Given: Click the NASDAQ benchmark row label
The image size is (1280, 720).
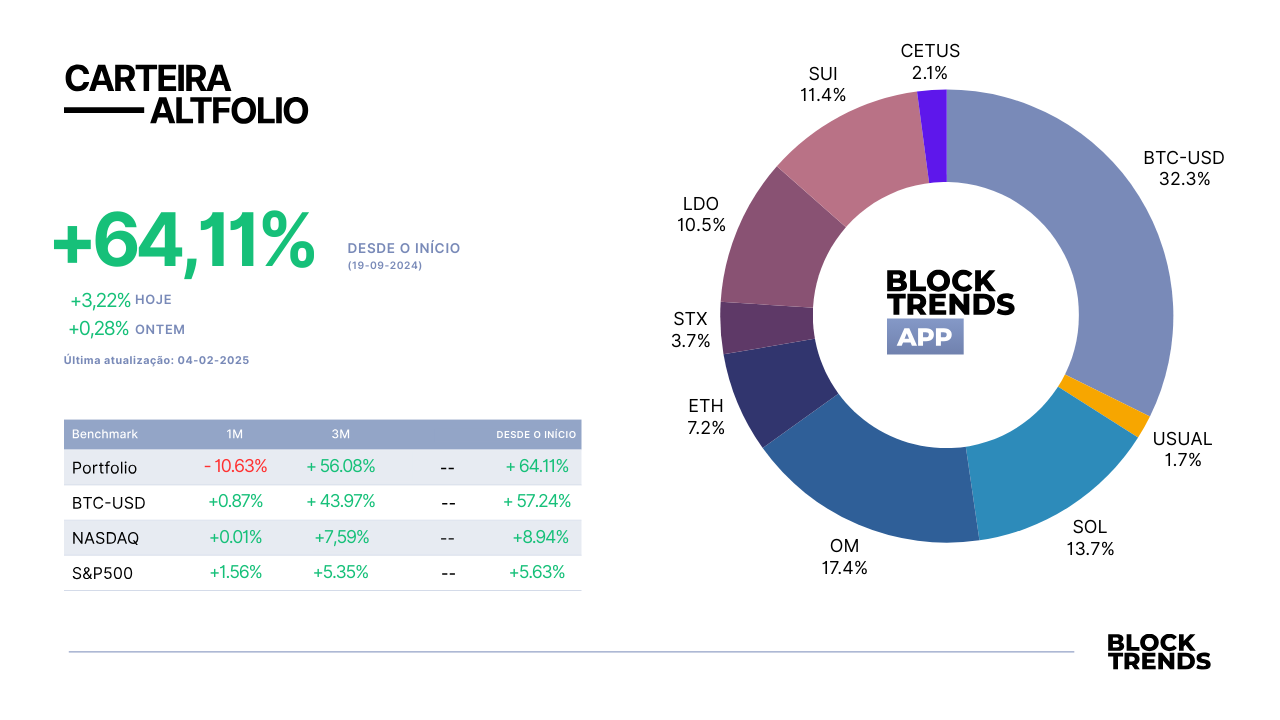Looking at the screenshot, I should point(105,538).
